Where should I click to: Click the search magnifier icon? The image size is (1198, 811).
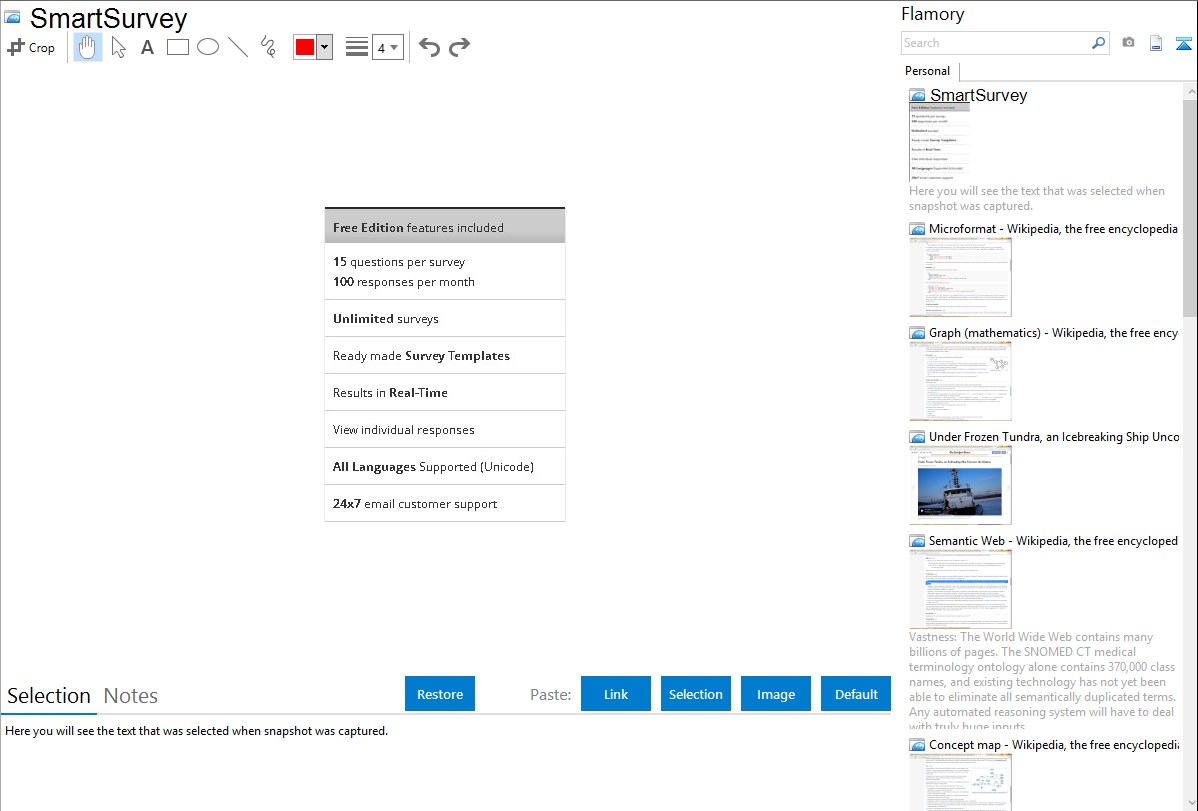tap(1099, 43)
